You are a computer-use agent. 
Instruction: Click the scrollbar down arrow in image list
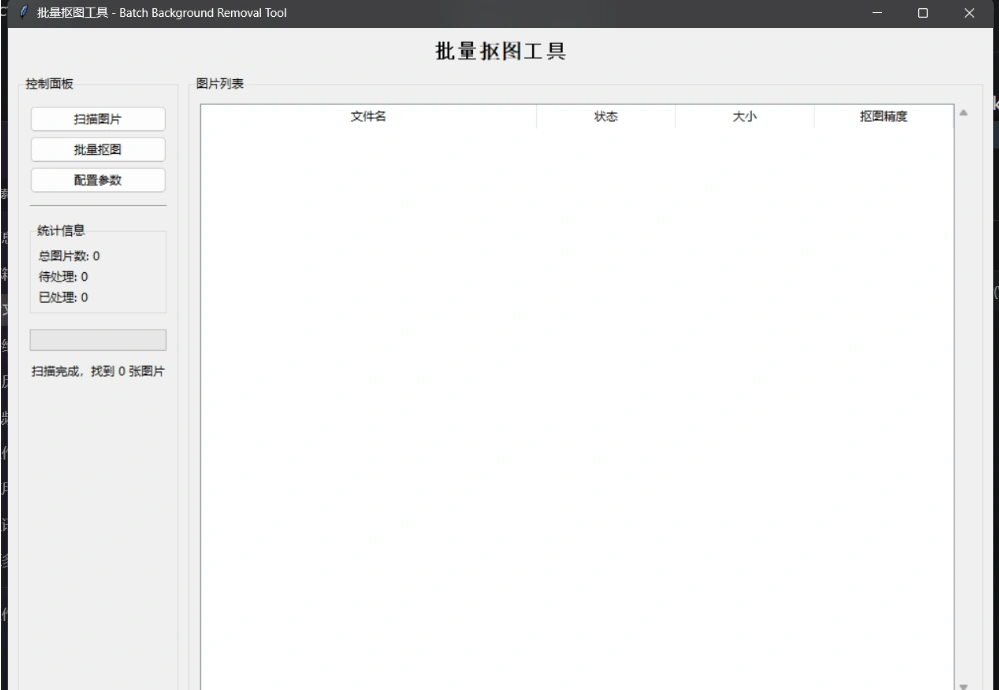point(964,685)
